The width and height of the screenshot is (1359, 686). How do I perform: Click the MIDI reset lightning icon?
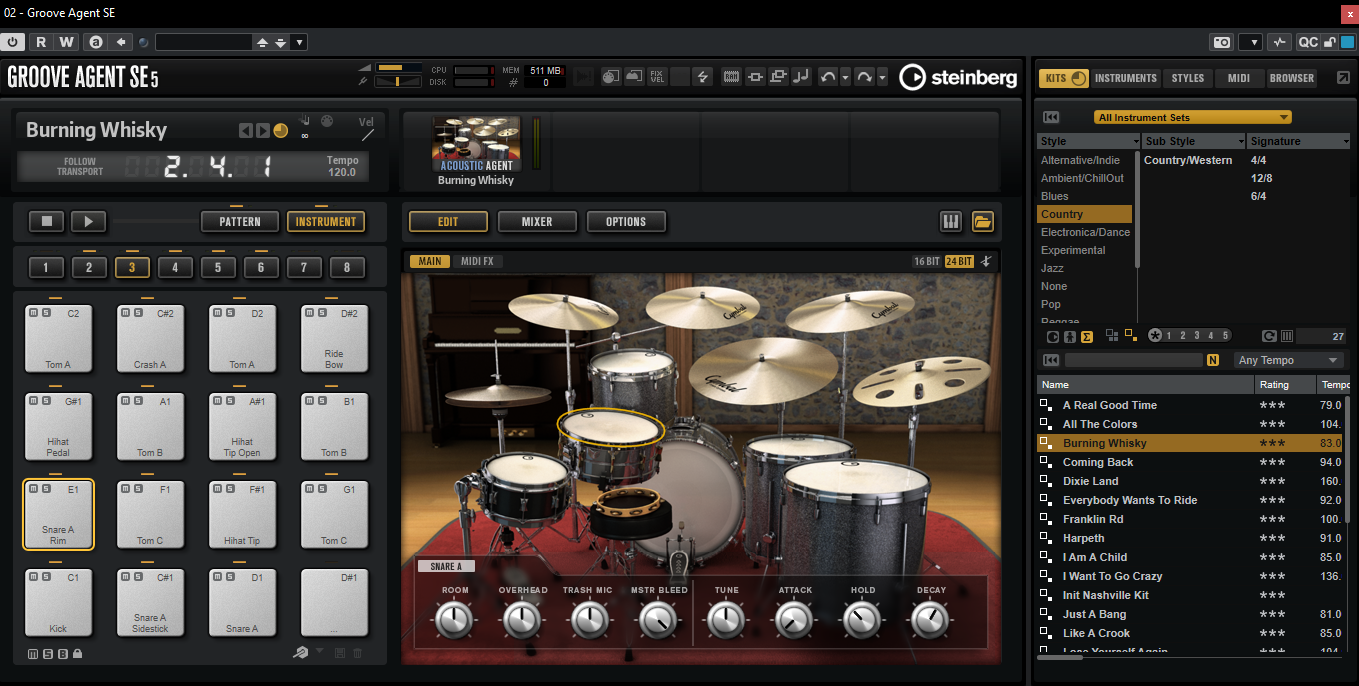(702, 76)
